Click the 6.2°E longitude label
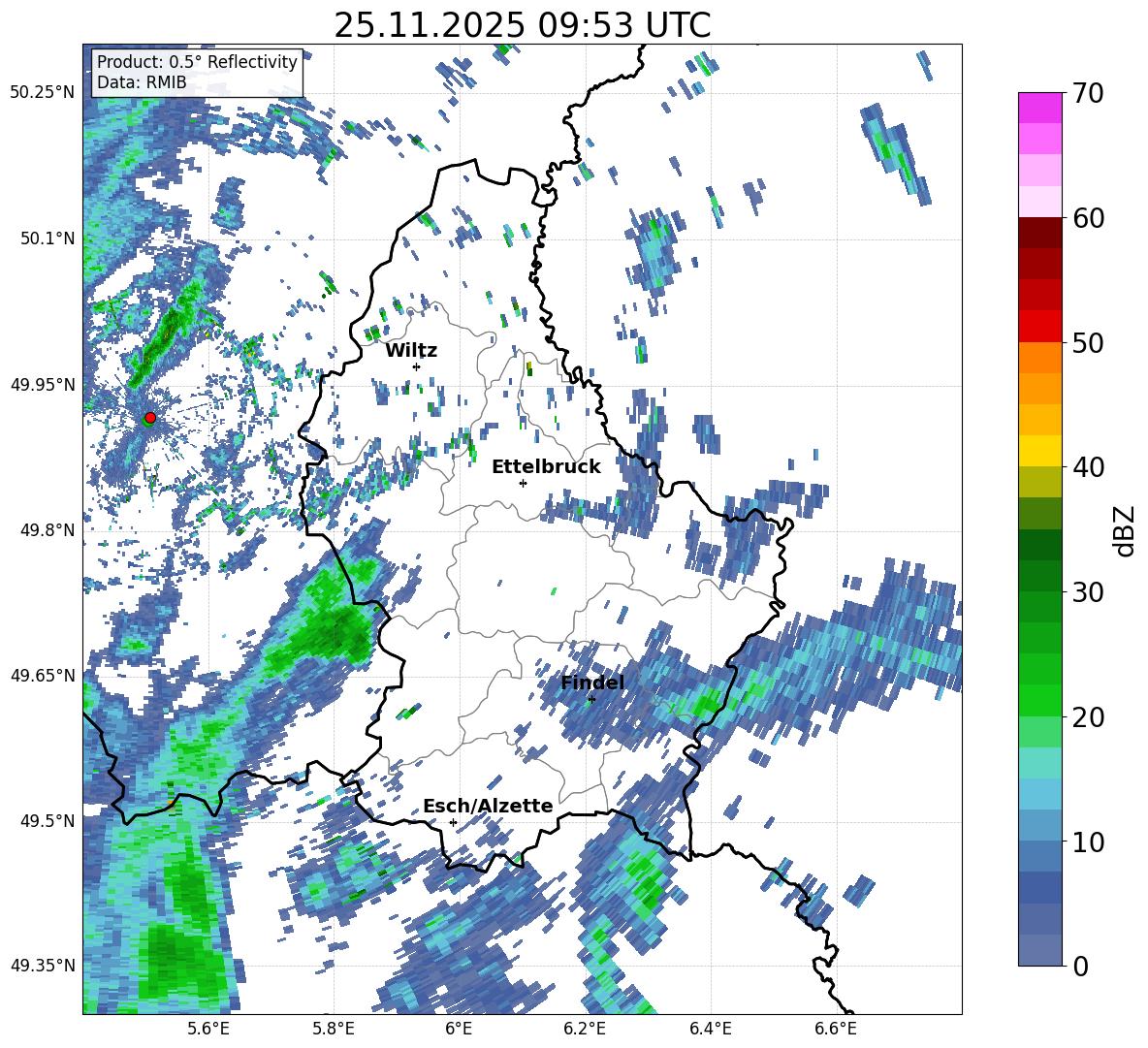 coord(585,1029)
